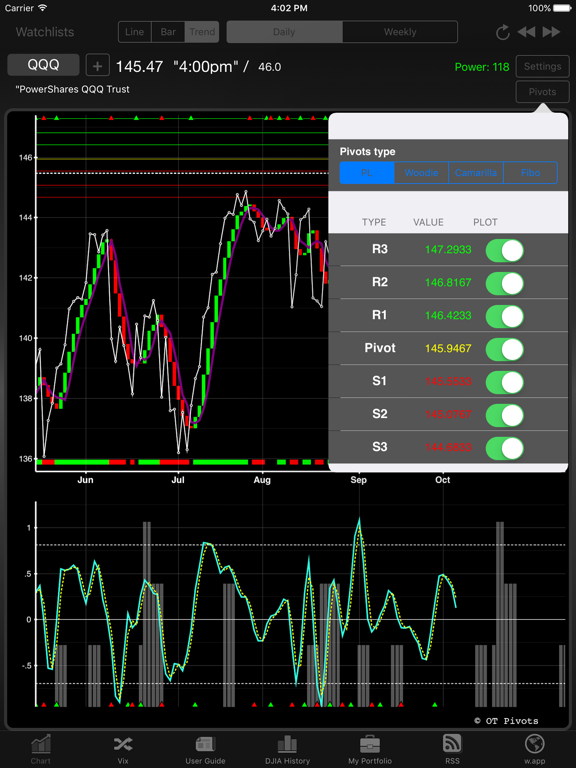
Task: Tap the S3 value 144.6833
Action: tap(448, 447)
